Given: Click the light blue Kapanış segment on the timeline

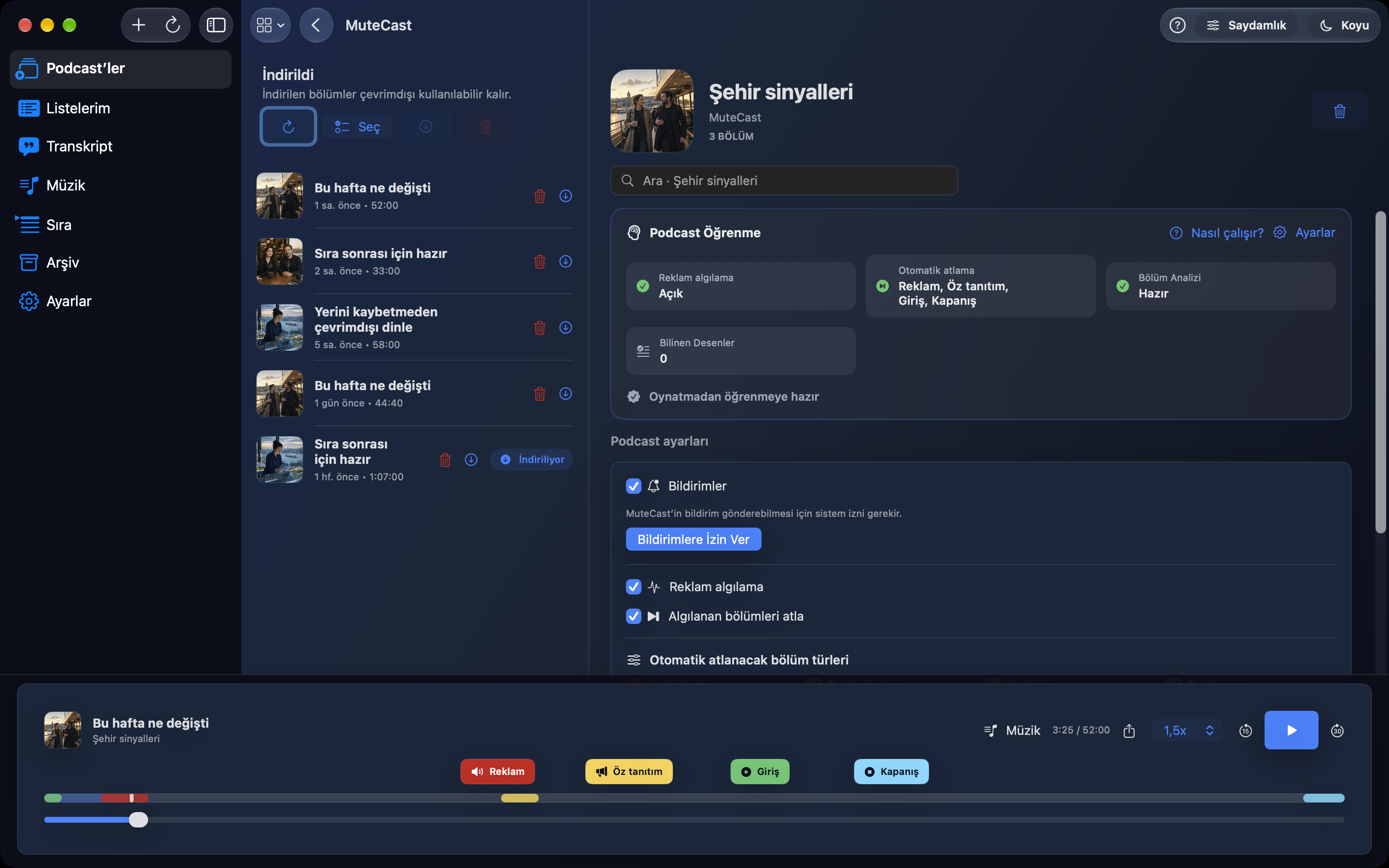Looking at the screenshot, I should [x=1323, y=798].
